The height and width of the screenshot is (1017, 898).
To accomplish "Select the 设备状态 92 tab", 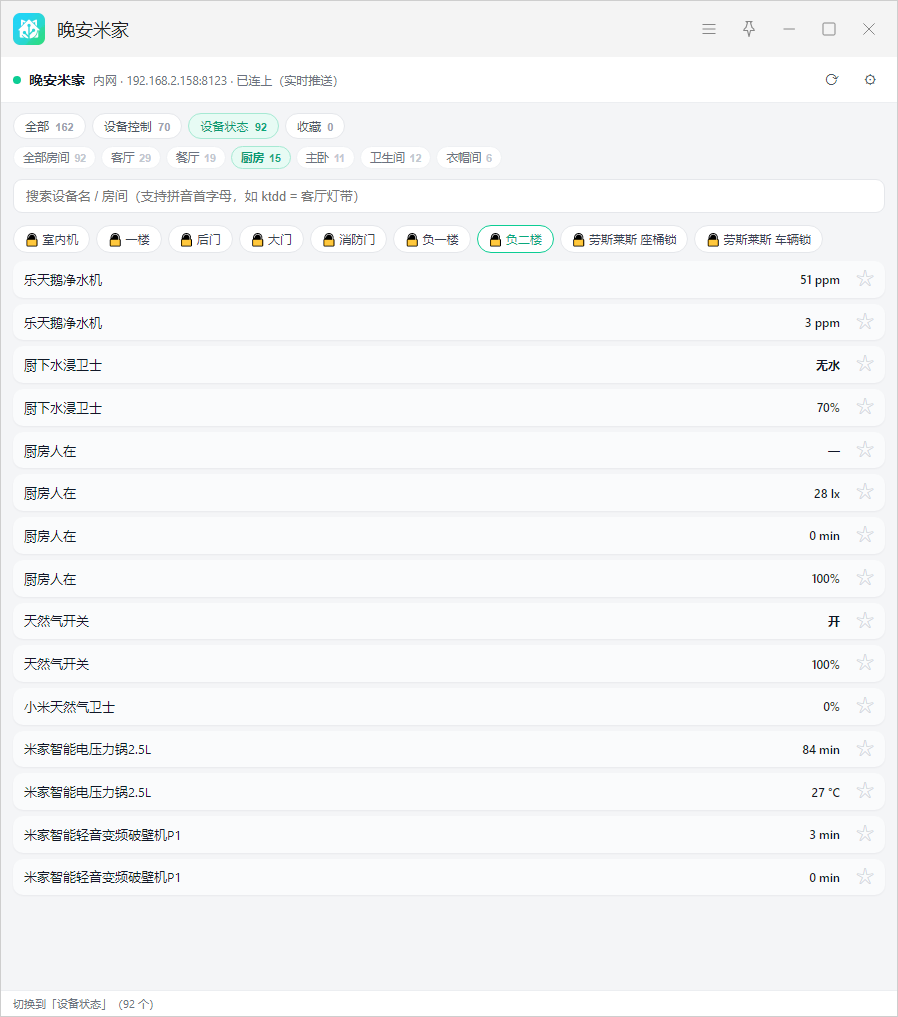I will coord(233,126).
